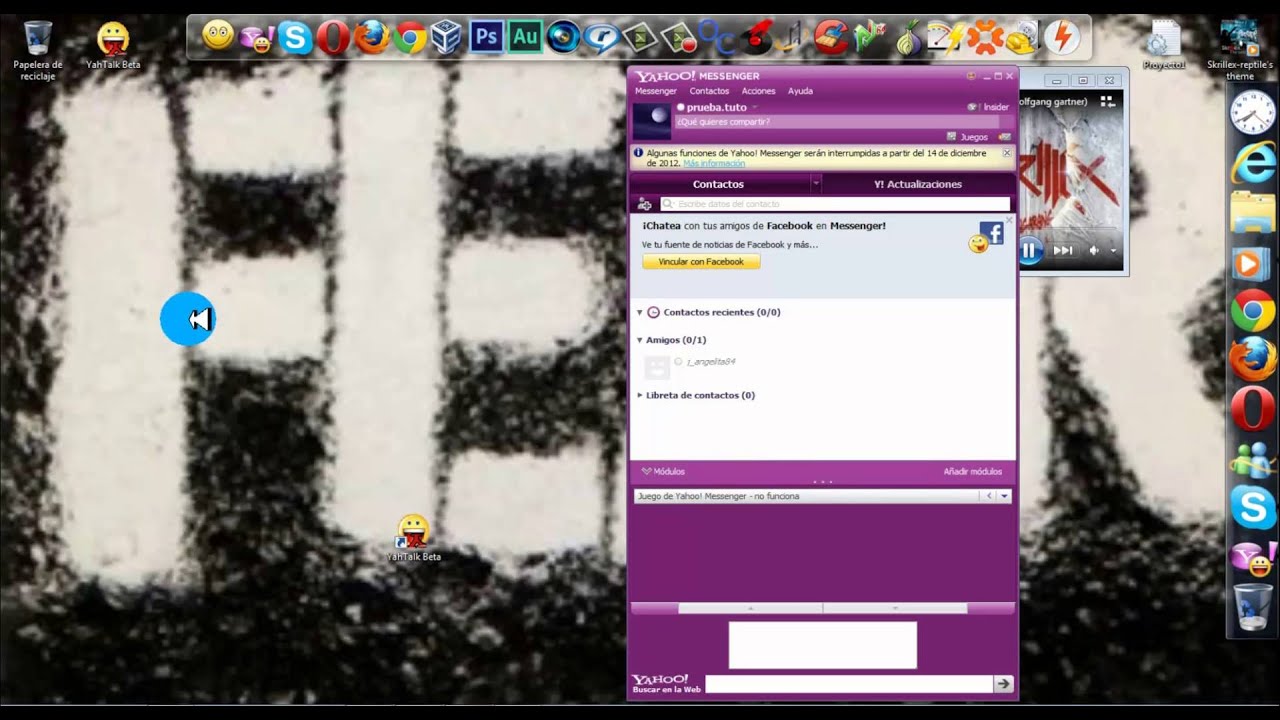Open YahTalk Beta shortcut in desktop center
Screen dimensions: 1280x720
pyautogui.click(x=413, y=538)
